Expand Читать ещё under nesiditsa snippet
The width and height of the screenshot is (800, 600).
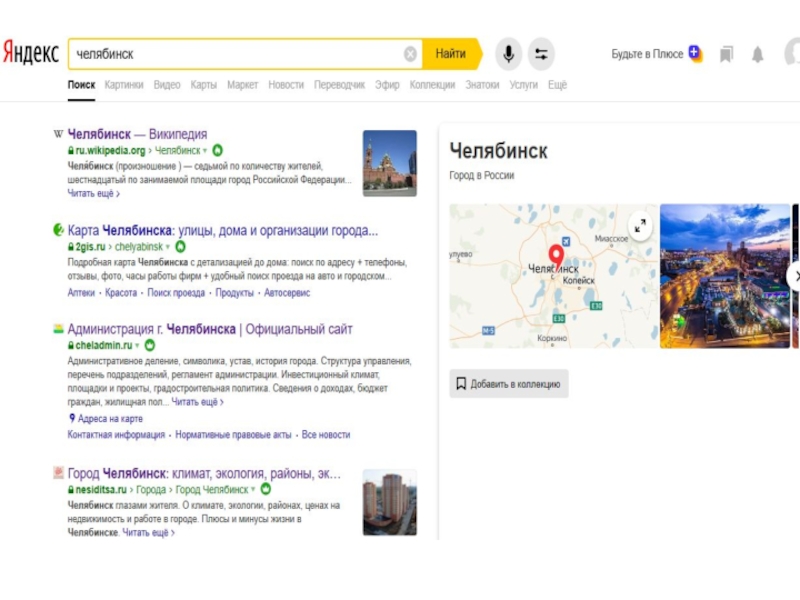tap(148, 533)
